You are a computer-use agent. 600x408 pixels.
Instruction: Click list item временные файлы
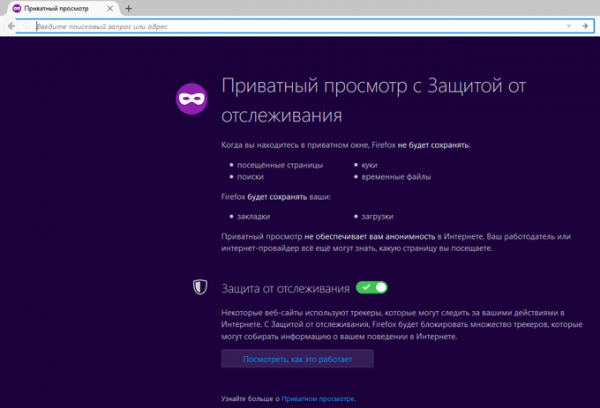[396, 177]
